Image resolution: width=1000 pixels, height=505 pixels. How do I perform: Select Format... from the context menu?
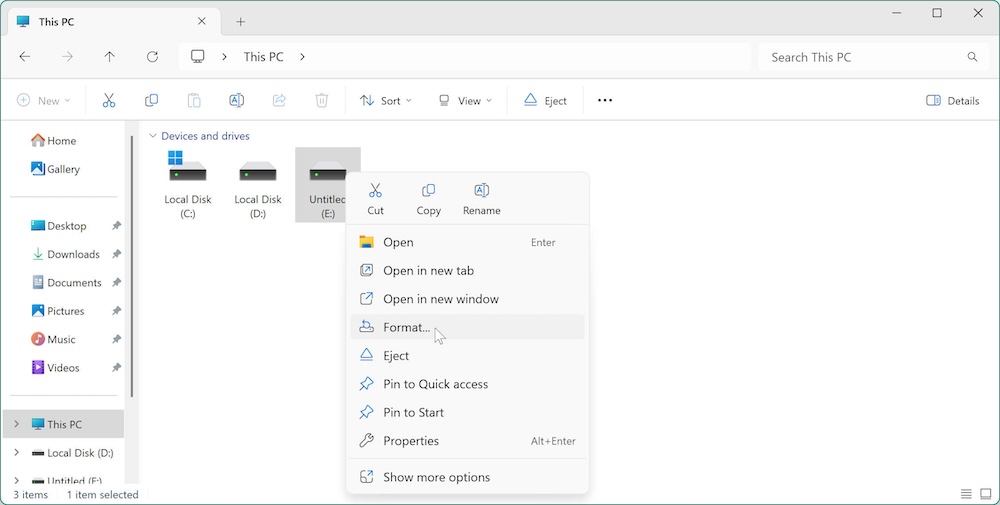coord(406,327)
